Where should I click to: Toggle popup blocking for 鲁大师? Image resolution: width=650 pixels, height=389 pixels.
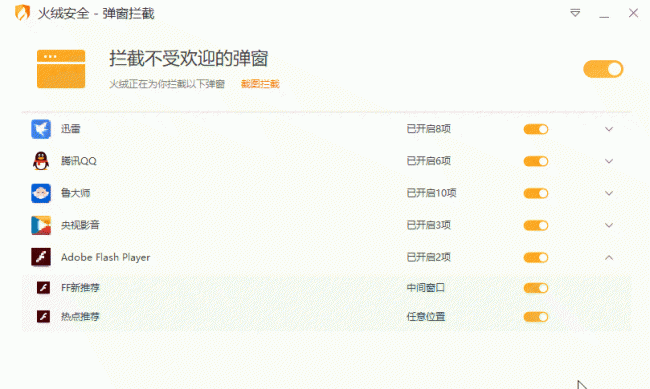pyautogui.click(x=536, y=193)
